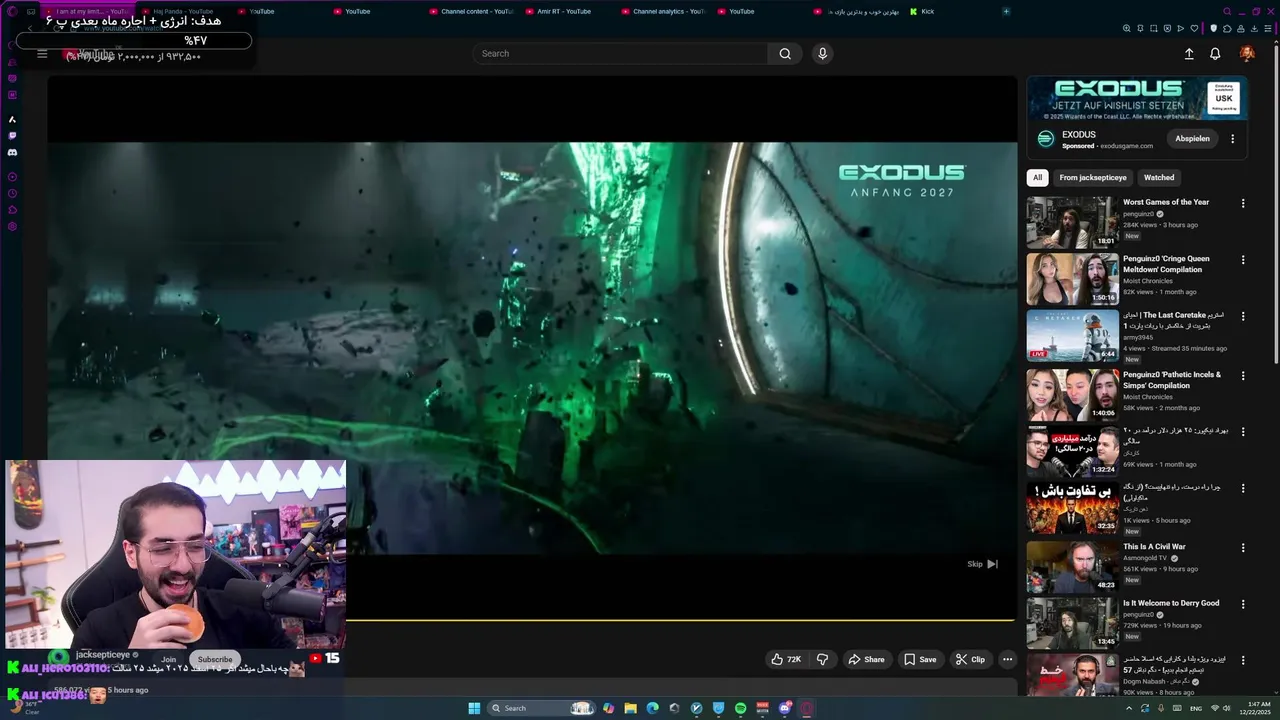Open options for 'Cringe Queen Meltdown' video
The height and width of the screenshot is (720, 1280).
point(1243,260)
